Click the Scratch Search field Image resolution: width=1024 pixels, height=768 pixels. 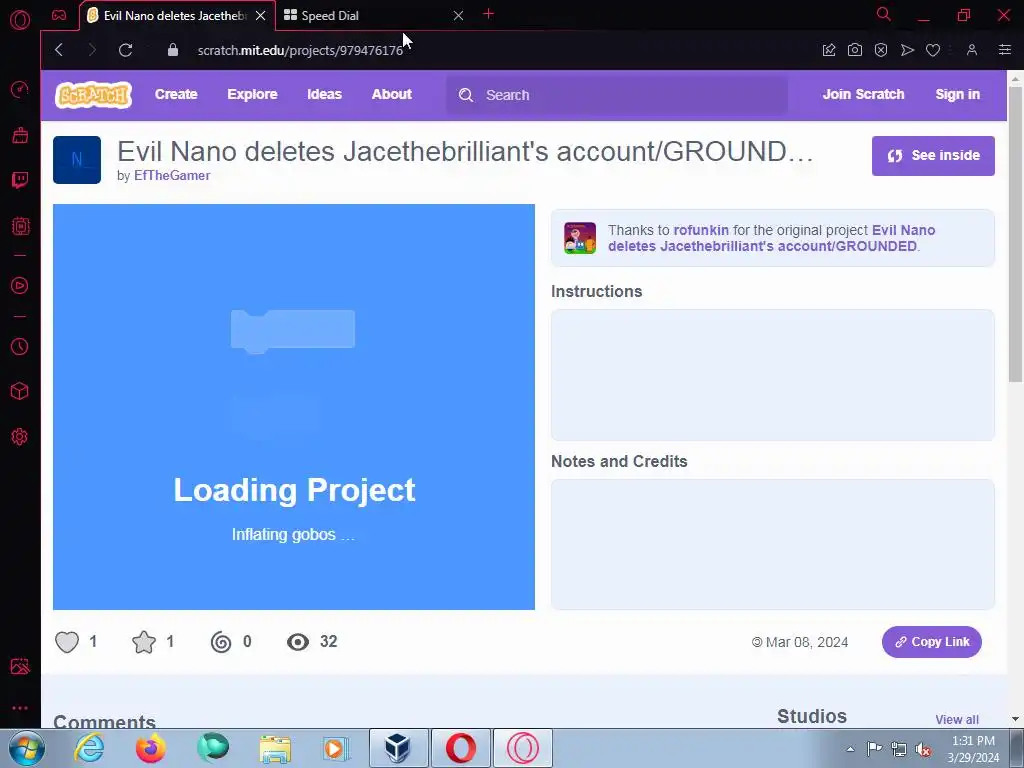point(617,95)
